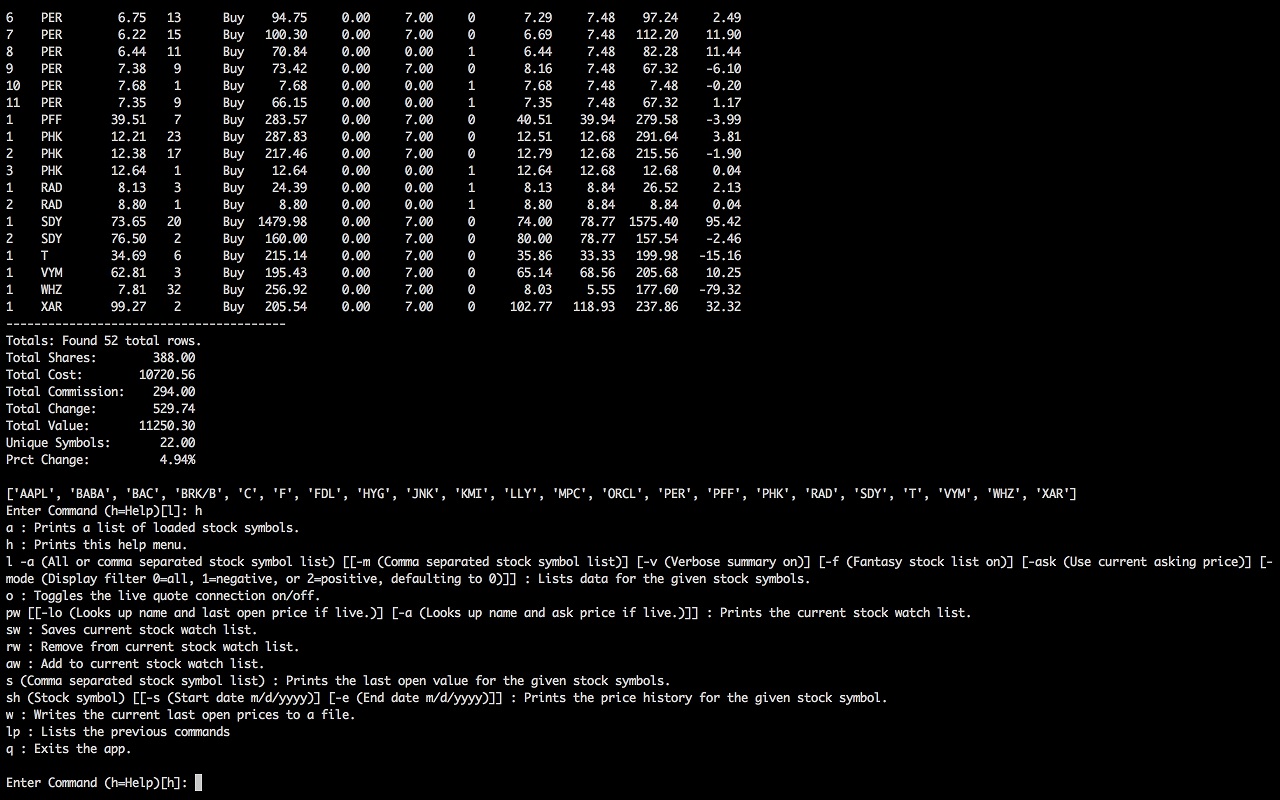Select the Total Commission value 294.00
The width and height of the screenshot is (1280, 800).
coord(174,392)
